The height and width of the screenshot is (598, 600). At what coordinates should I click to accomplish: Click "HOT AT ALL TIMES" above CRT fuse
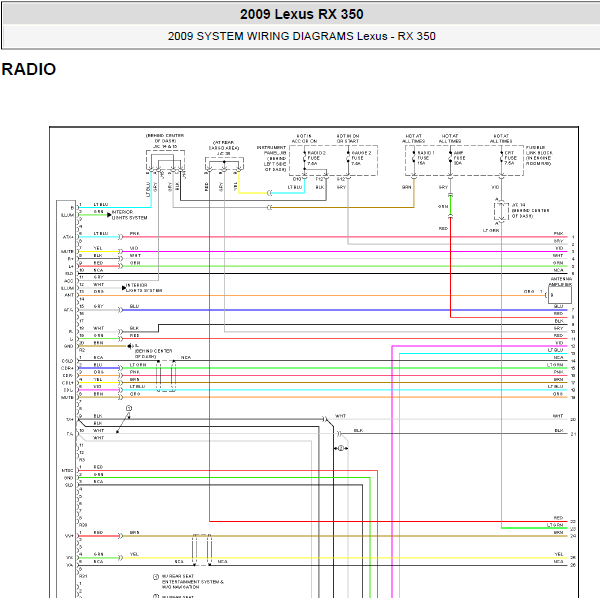[x=501, y=139]
